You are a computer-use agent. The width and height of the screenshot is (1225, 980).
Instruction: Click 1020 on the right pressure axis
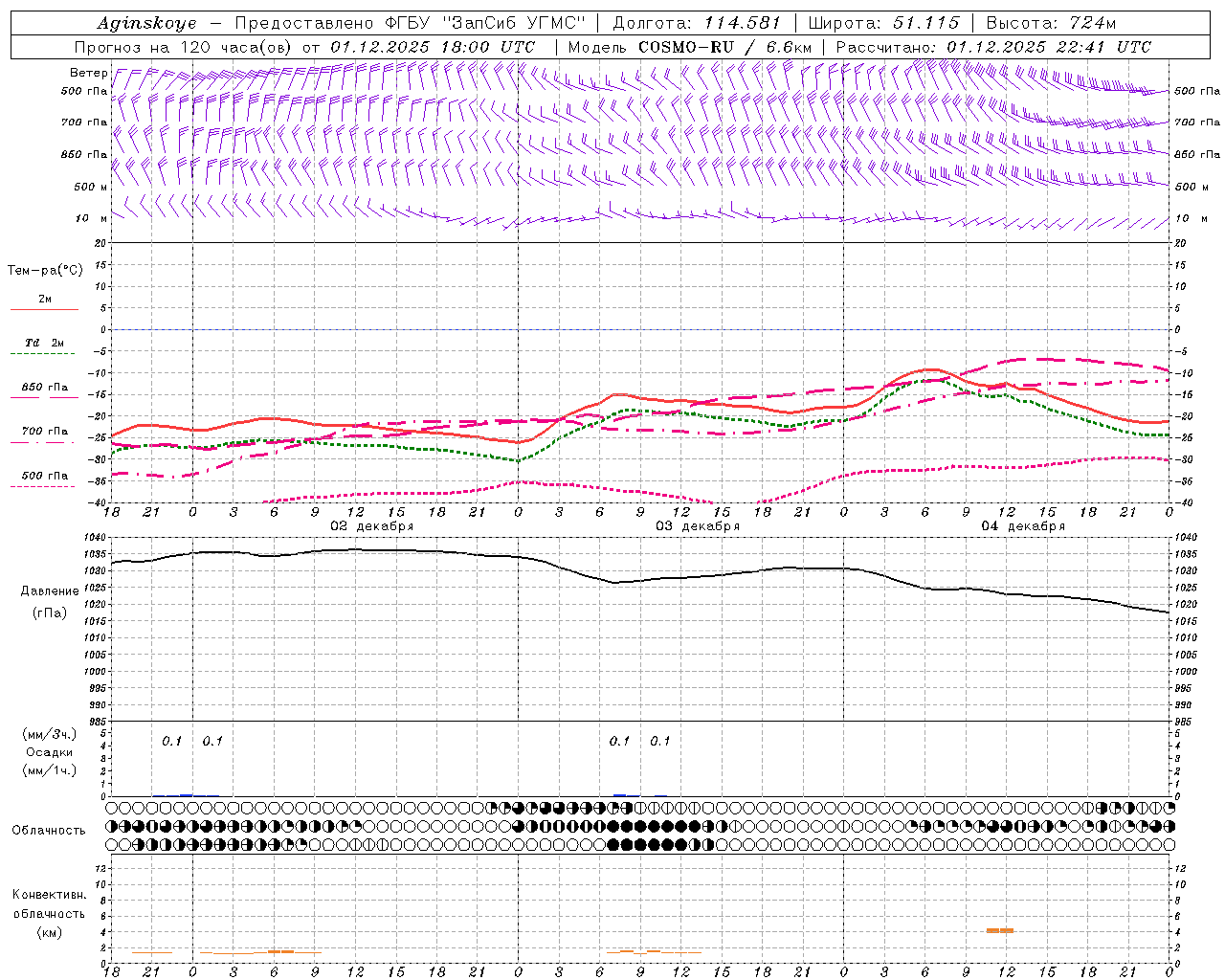click(x=1185, y=604)
